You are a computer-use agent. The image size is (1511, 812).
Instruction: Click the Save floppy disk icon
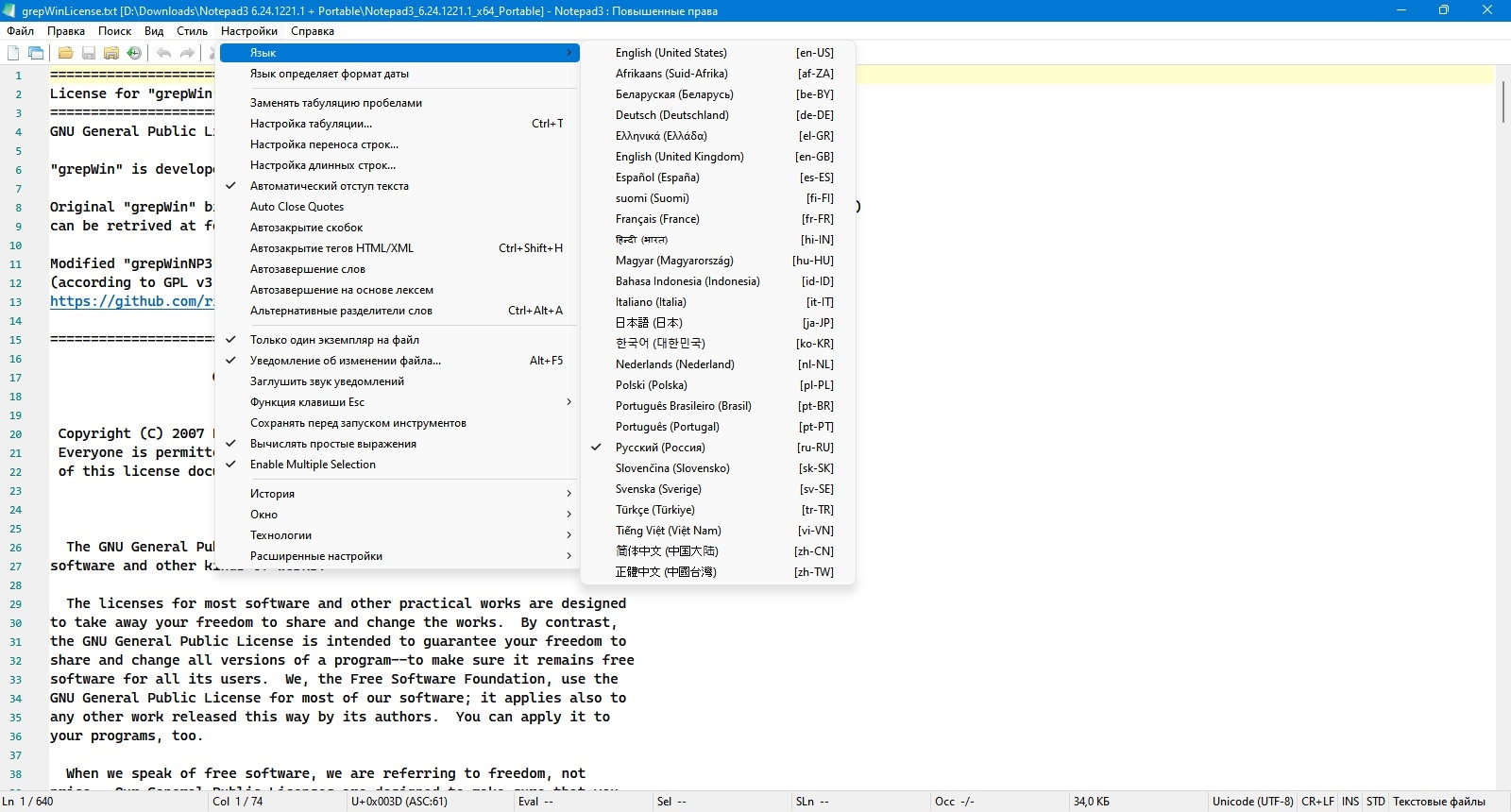click(89, 53)
